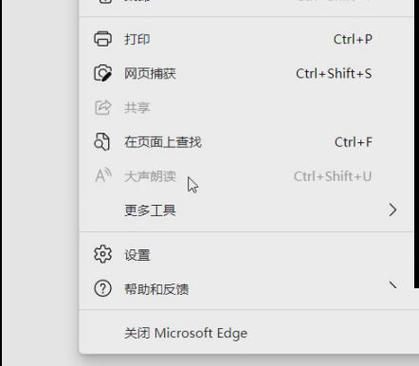Viewport: 419px width, 366px height.
Task: Click the web capture camera icon
Action: coord(102,73)
